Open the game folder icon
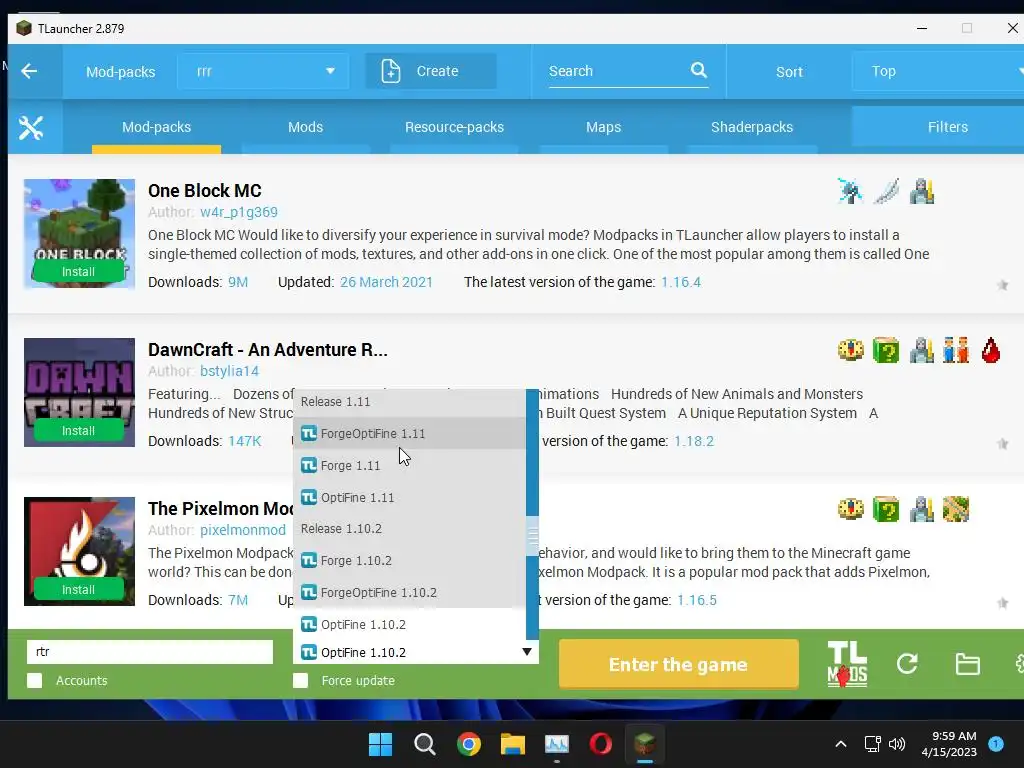This screenshot has width=1024, height=768. [x=967, y=664]
